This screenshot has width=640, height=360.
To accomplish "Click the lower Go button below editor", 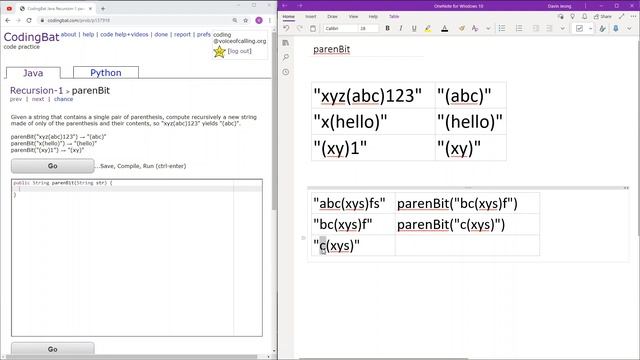I will tap(53, 349).
